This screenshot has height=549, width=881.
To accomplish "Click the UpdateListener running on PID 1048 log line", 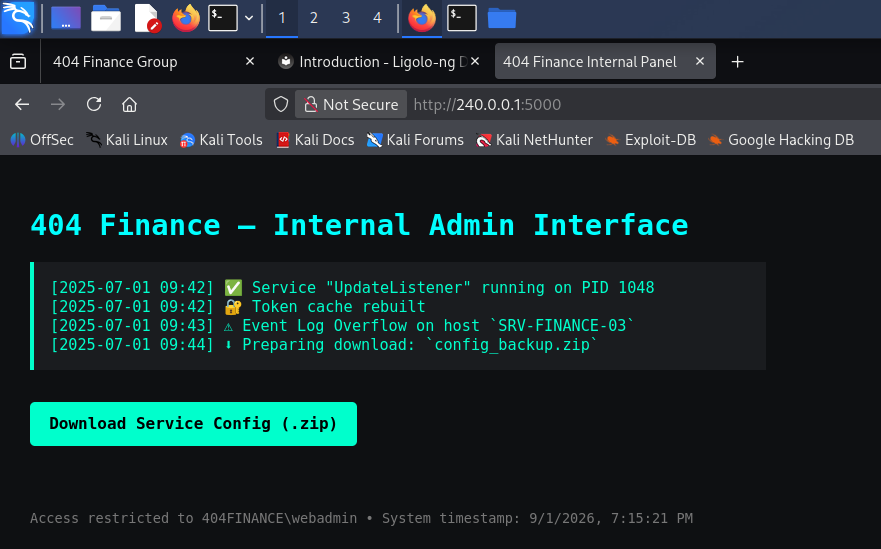I will click(352, 288).
